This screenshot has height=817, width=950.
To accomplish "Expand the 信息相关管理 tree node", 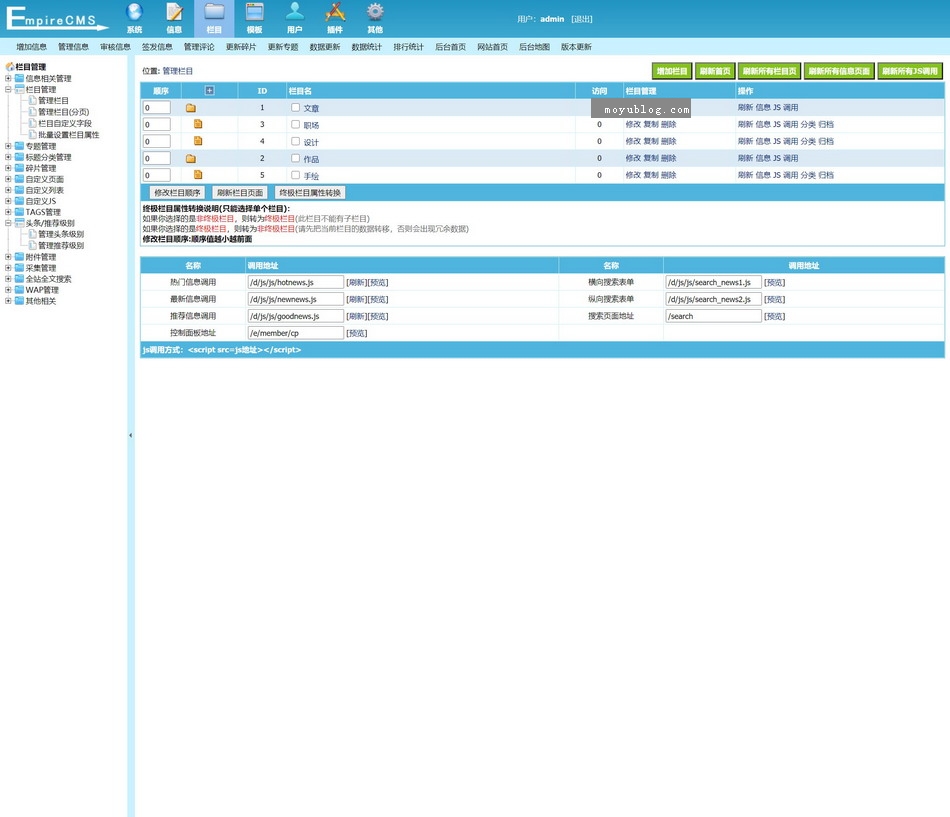I will pyautogui.click(x=8, y=78).
